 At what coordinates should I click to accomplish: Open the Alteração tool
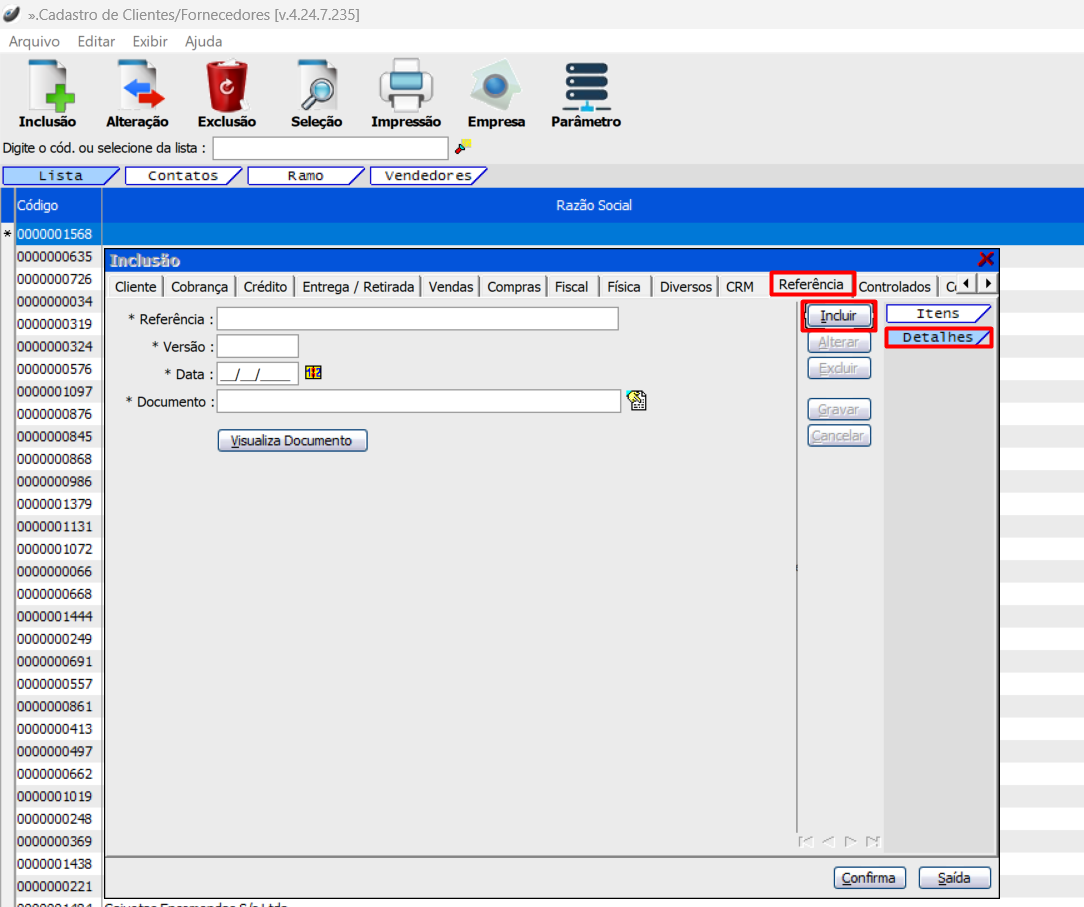pyautogui.click(x=137, y=87)
